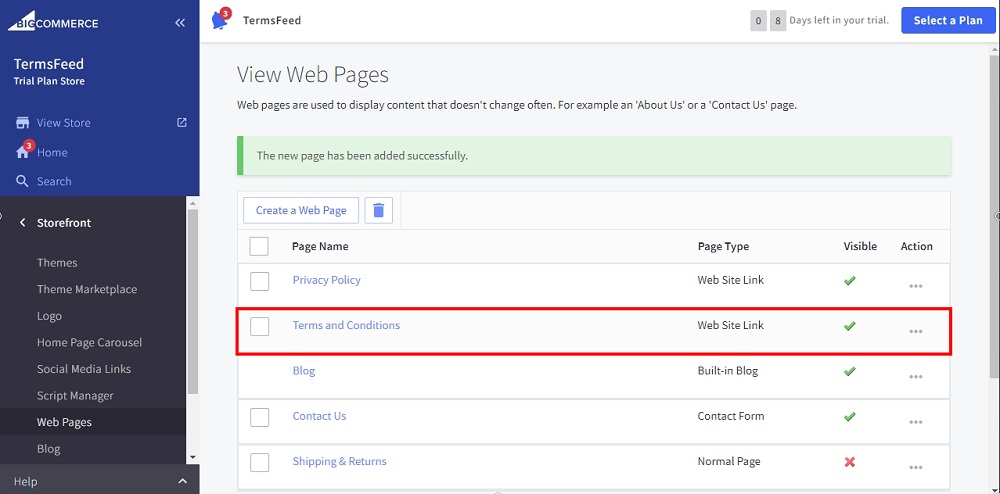Open notifications bell icon
Viewport: 1000px width, 494px height.
[220, 20]
